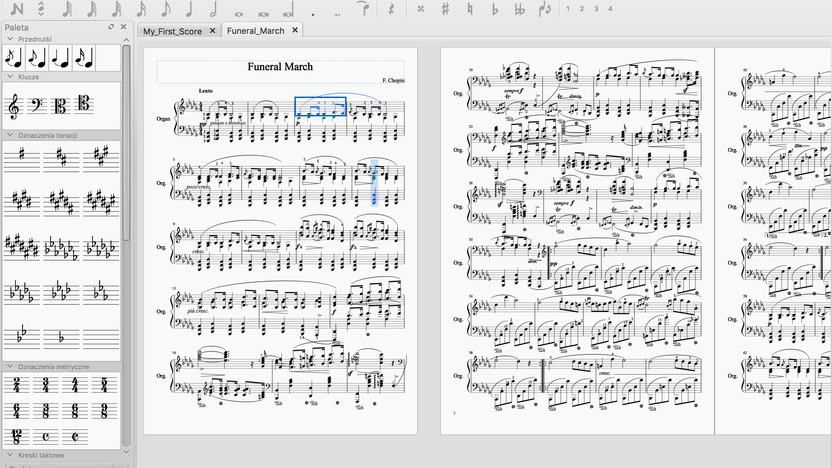Pick the sixteenth grace note
This screenshot has width=832, height=468.
tap(85, 58)
